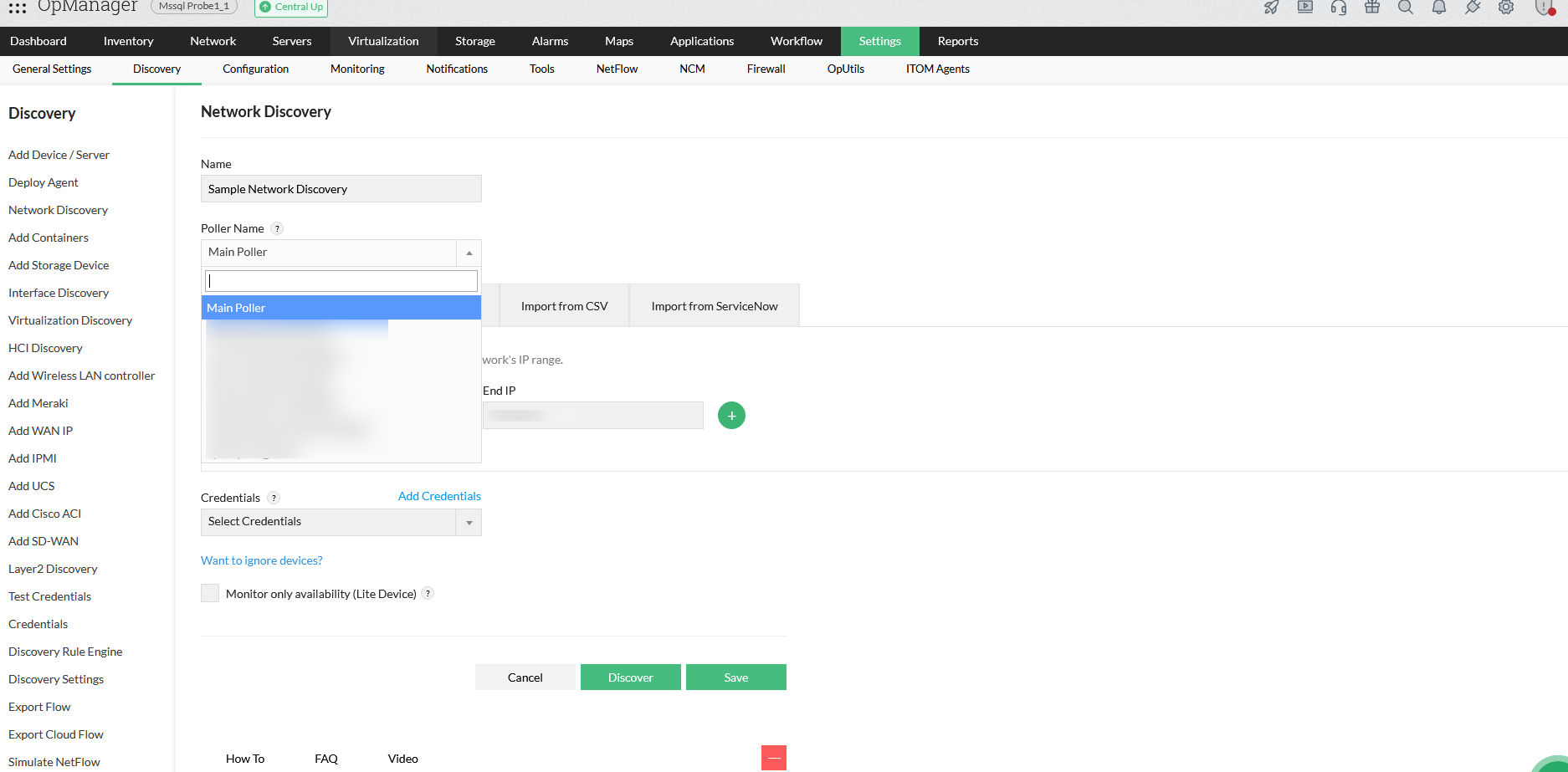Open the Virtualization menu

383,41
